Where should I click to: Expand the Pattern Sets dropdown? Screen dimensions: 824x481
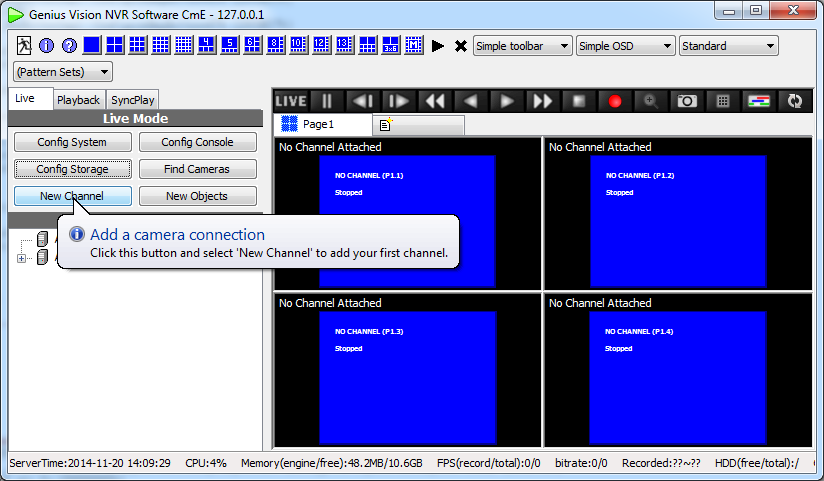point(63,72)
